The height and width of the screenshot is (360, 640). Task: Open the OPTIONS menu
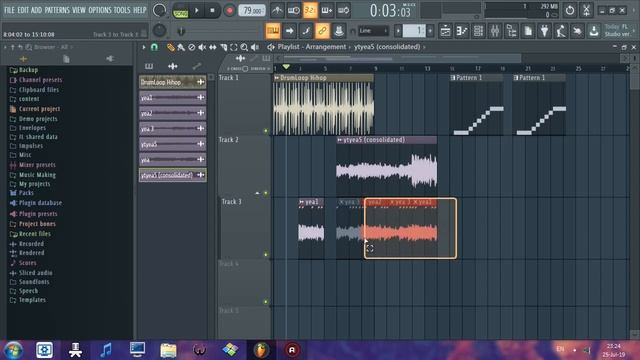100,10
